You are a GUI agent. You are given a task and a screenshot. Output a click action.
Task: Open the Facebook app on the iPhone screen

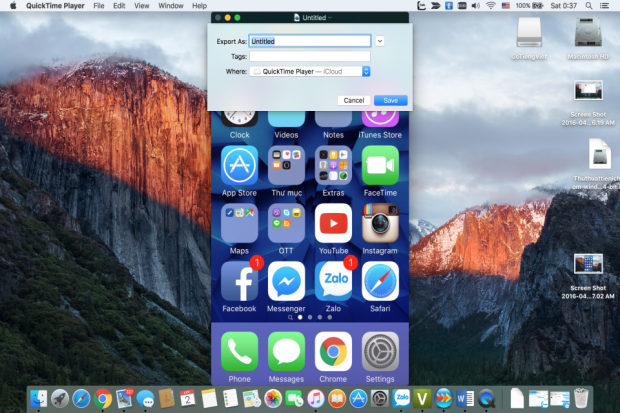click(x=239, y=281)
